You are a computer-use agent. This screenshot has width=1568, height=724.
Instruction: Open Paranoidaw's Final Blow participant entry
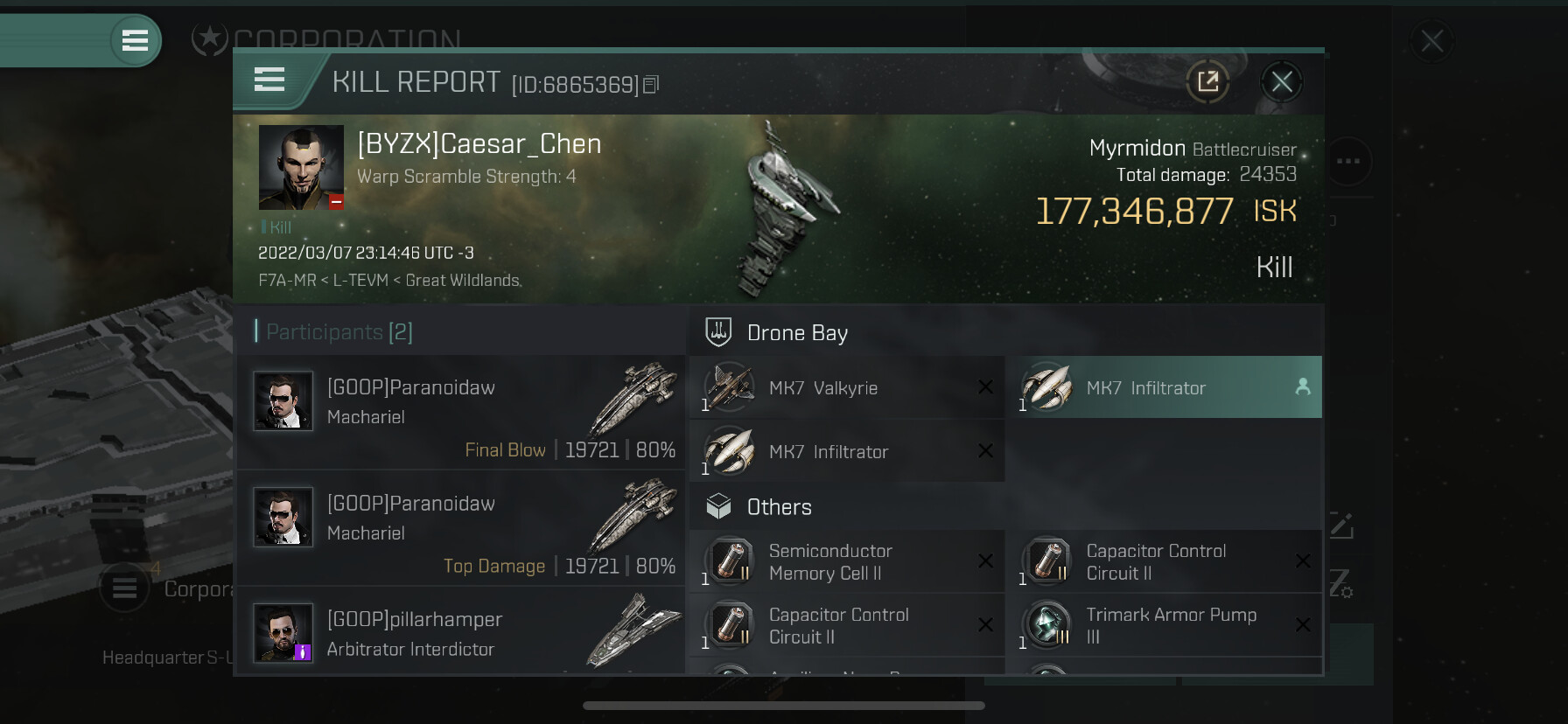(x=461, y=412)
